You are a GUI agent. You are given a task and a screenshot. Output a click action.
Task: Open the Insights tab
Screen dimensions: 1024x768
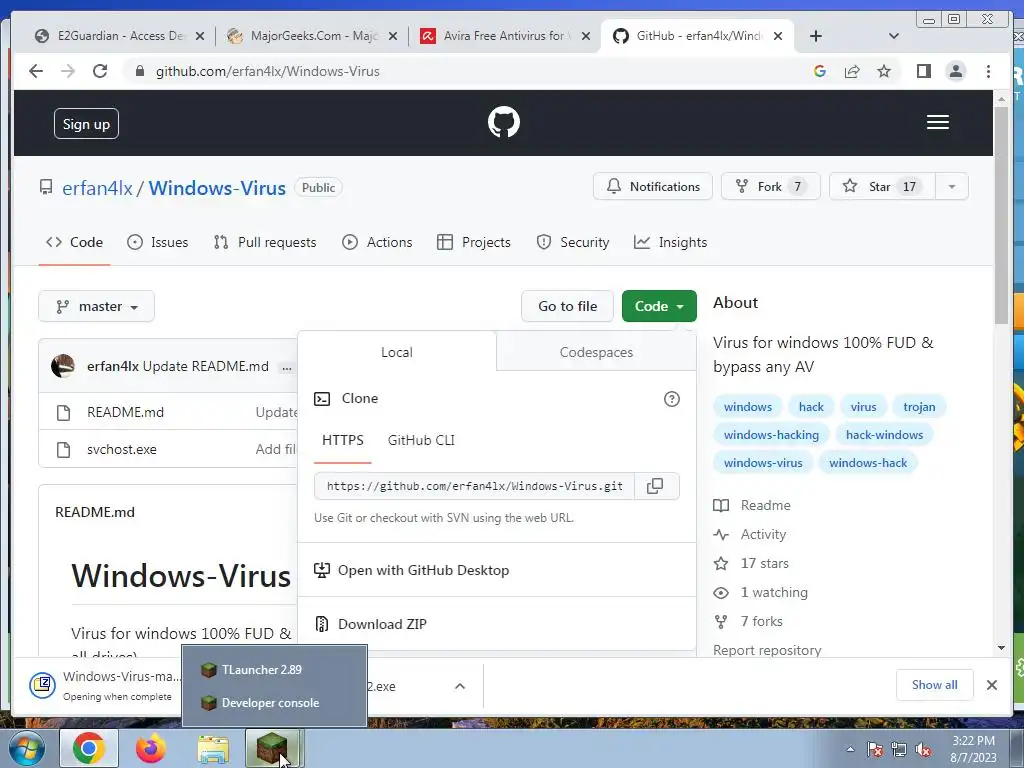[x=671, y=242]
